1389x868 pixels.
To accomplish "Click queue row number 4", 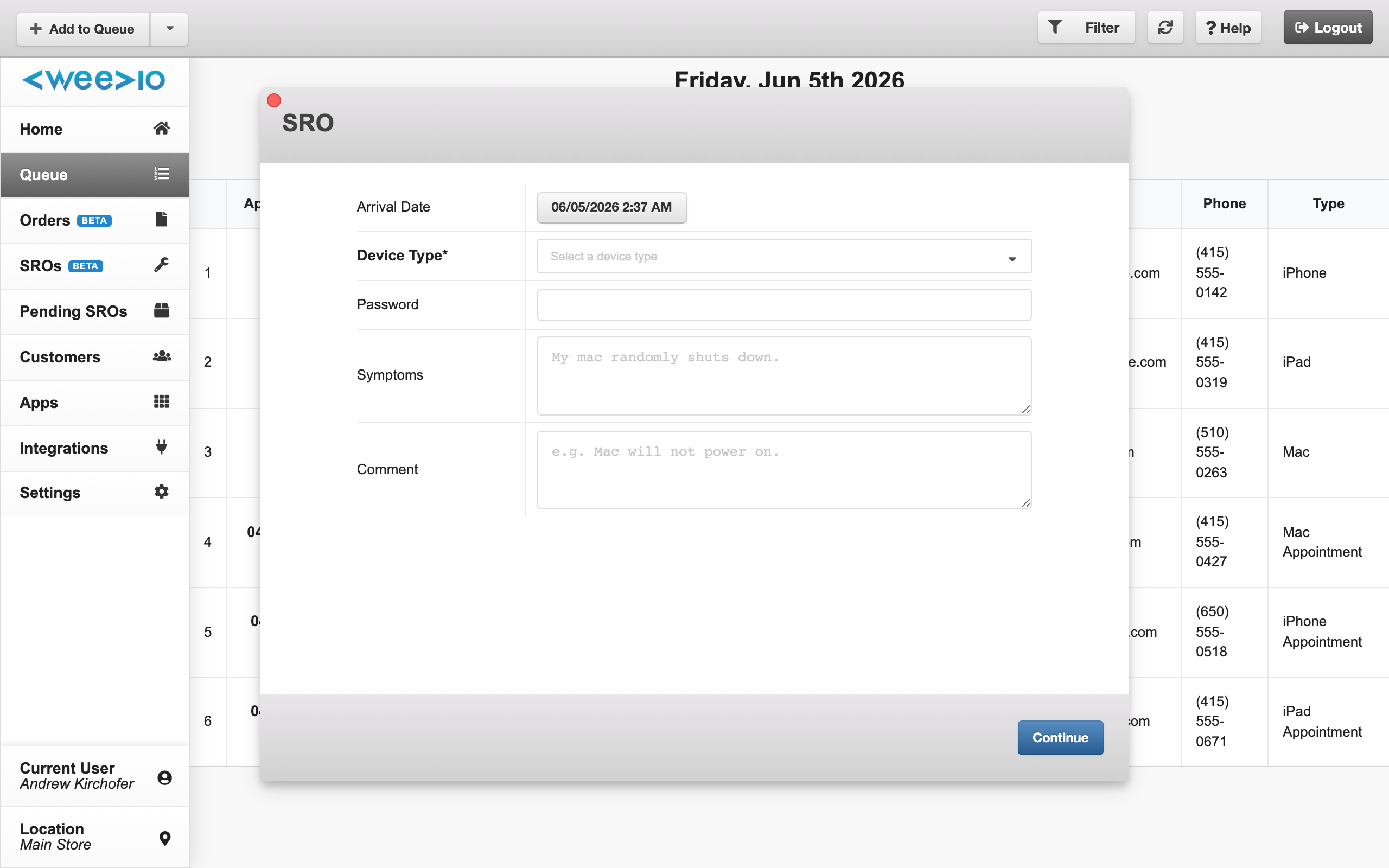I will [x=208, y=542].
